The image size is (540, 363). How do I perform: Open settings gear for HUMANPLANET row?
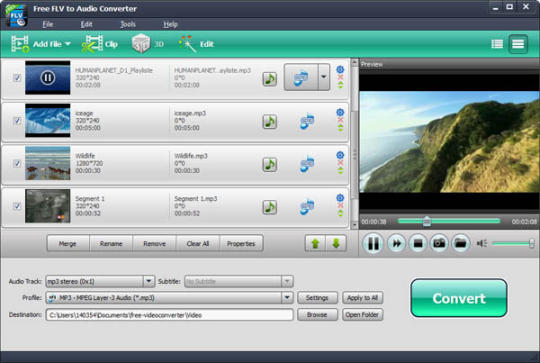pyautogui.click(x=340, y=70)
